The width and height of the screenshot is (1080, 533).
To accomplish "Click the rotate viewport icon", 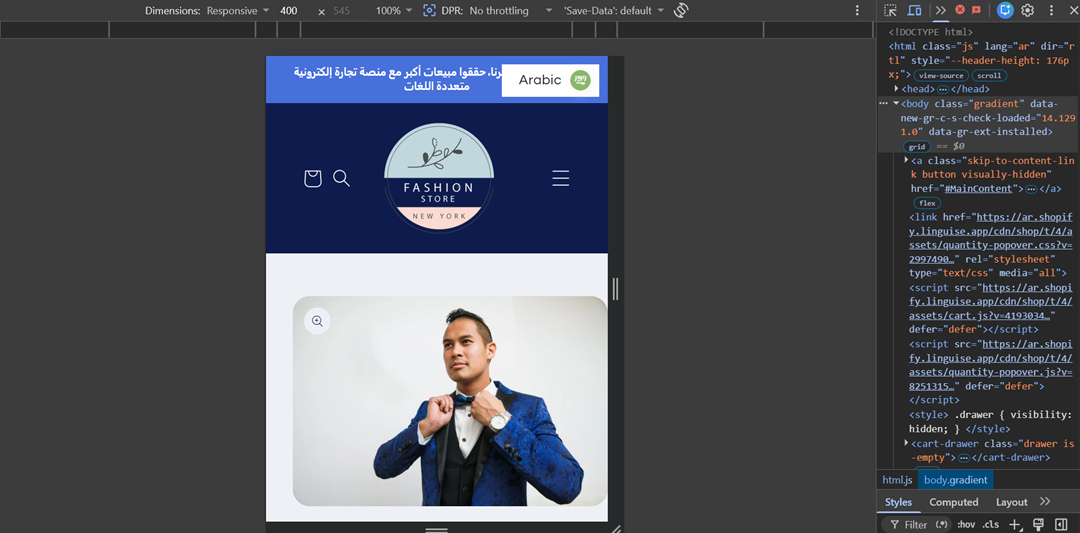I will pyautogui.click(x=681, y=11).
